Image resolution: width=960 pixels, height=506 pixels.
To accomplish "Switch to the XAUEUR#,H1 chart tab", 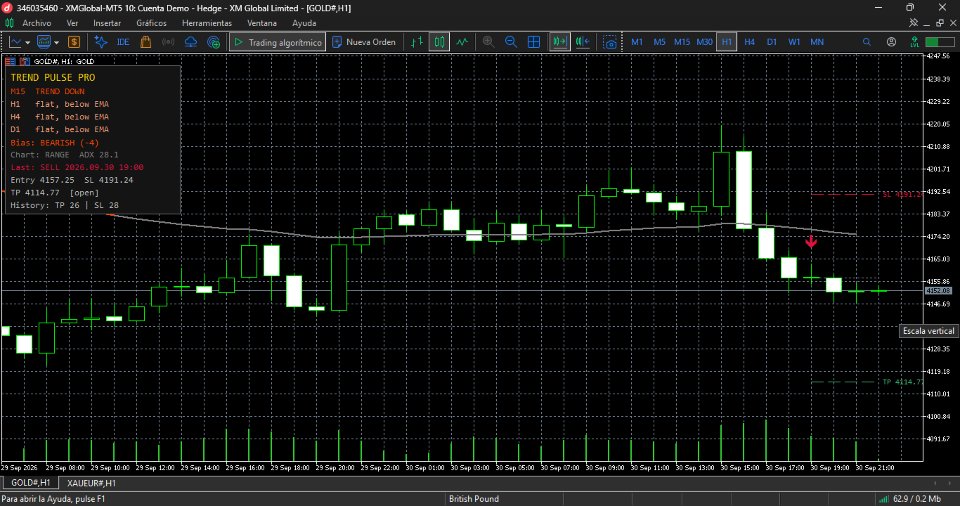I will tap(91, 483).
